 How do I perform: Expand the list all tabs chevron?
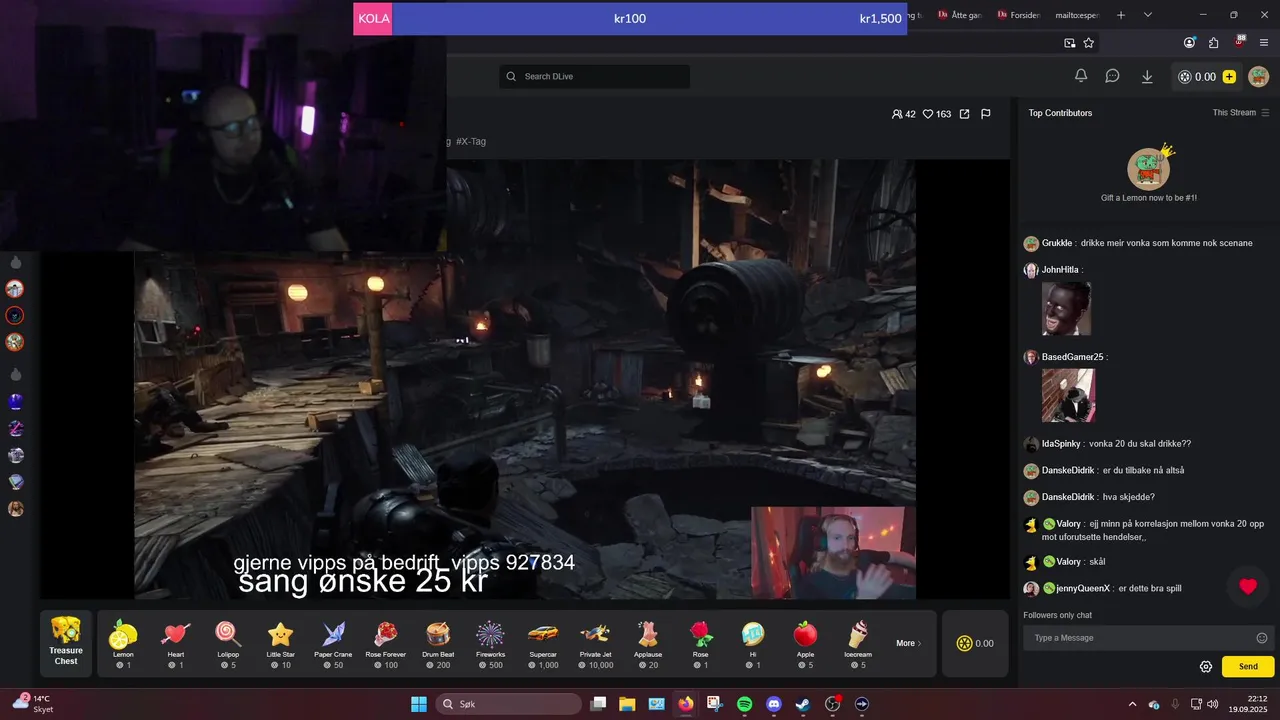click(x=1148, y=15)
